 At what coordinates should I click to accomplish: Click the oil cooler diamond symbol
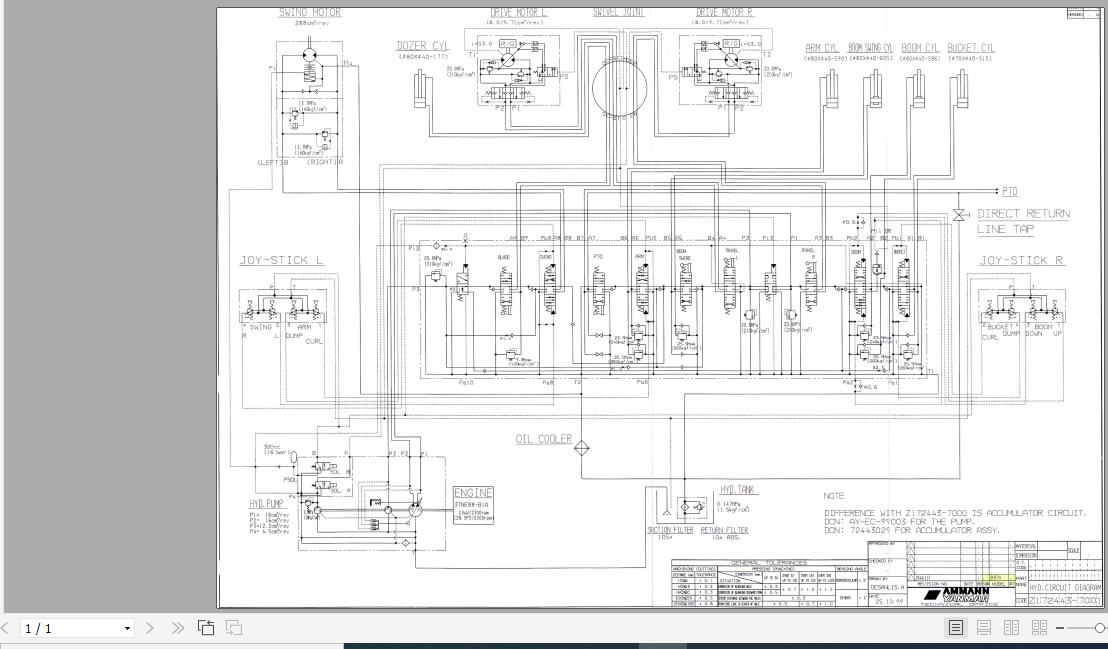[x=582, y=450]
